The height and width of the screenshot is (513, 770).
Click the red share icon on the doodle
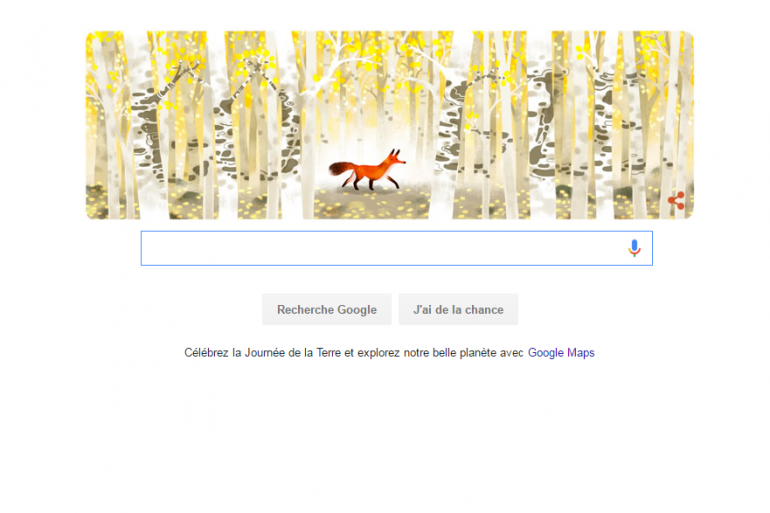[677, 200]
